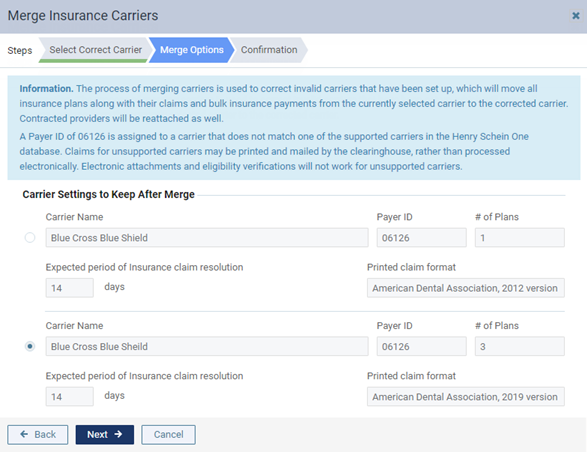Screen dimensions: 587x452
Task: Cancel the carrier merge
Action: click(x=168, y=434)
